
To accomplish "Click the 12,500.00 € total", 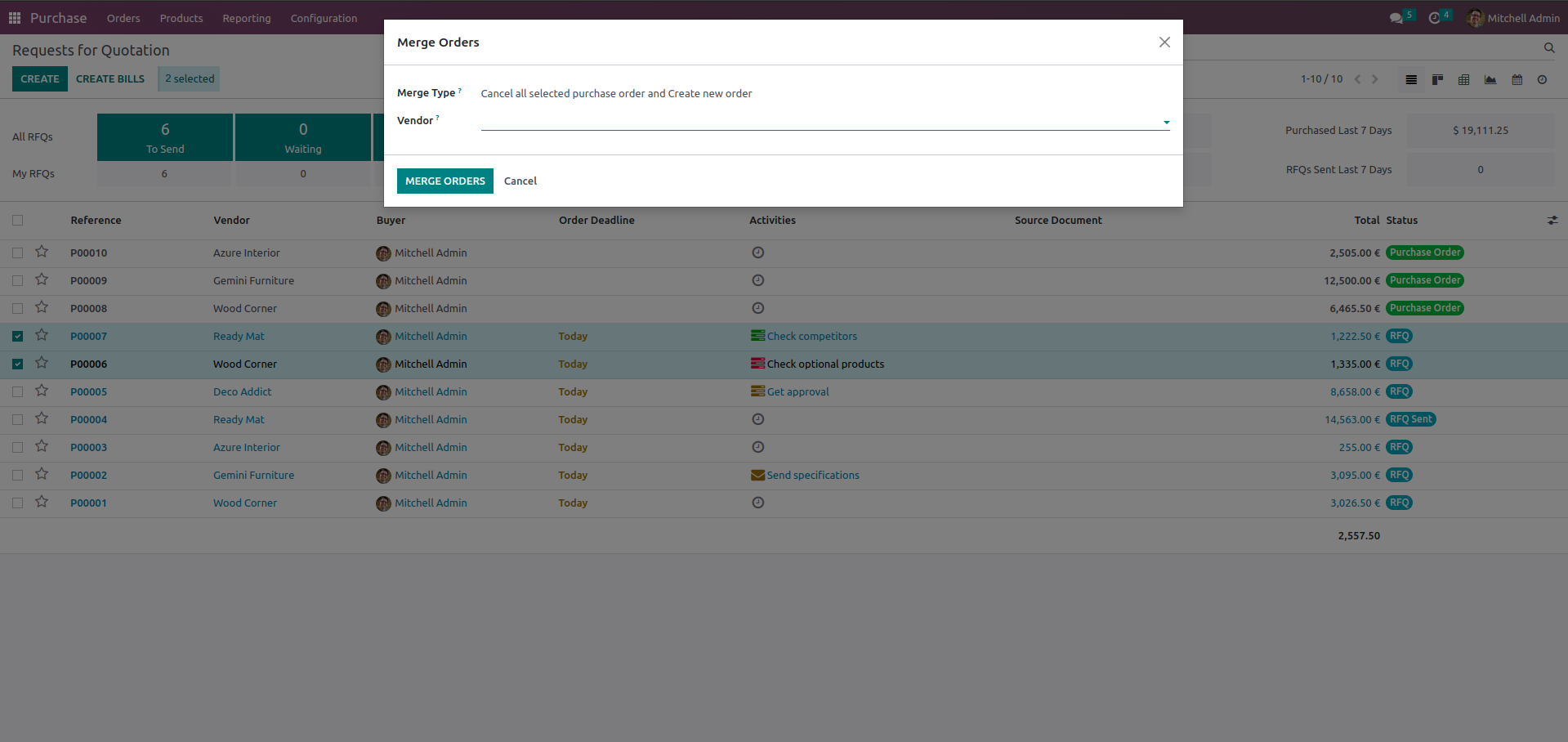I will tap(1351, 280).
